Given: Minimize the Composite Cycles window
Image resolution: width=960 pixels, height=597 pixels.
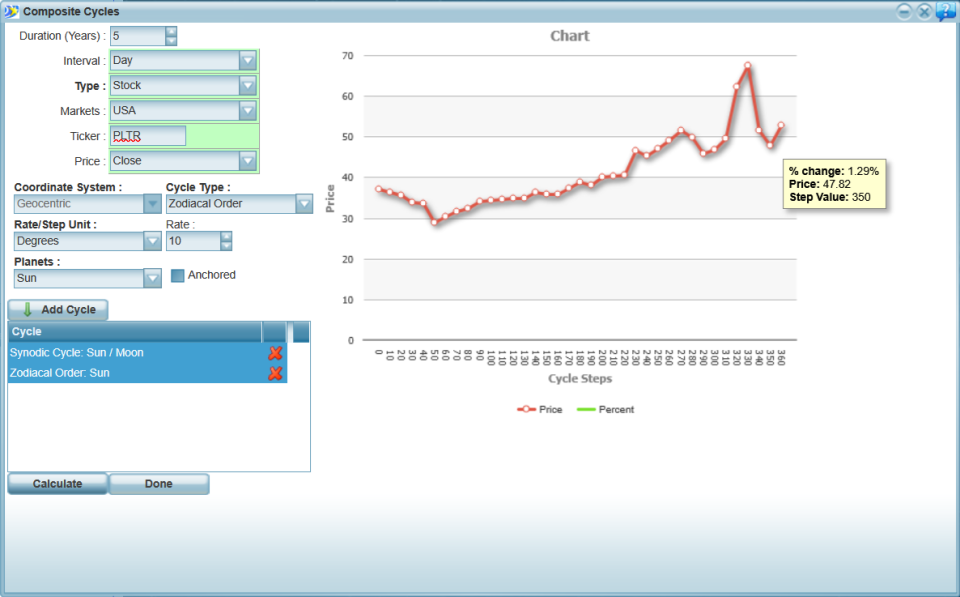Looking at the screenshot, I should pyautogui.click(x=904, y=12).
